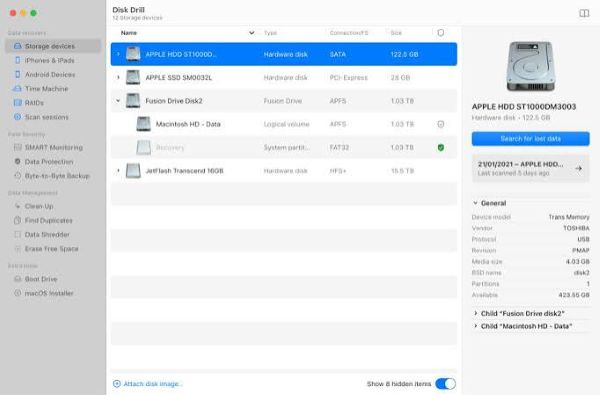Click the iPhones & iPads icon
Image resolution: width=600 pixels, height=395 pixels.
18,60
